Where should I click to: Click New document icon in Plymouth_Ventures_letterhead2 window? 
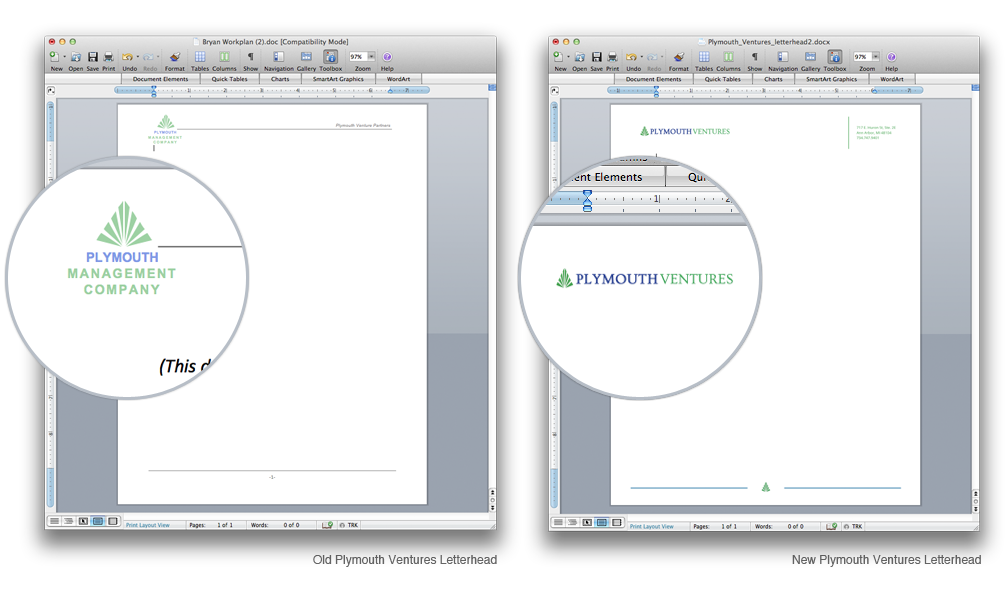[558, 57]
